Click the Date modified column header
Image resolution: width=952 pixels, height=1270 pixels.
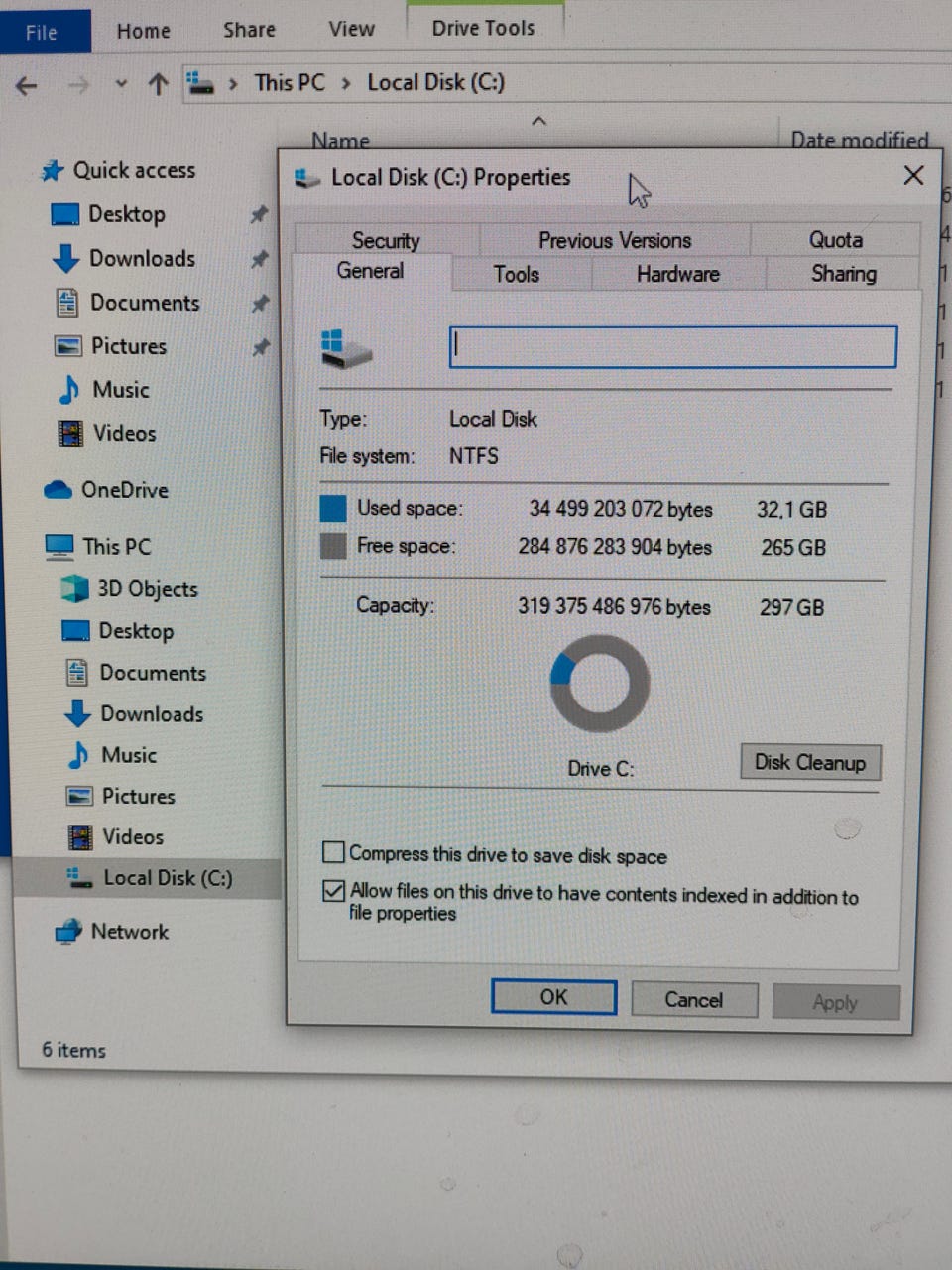(x=860, y=141)
